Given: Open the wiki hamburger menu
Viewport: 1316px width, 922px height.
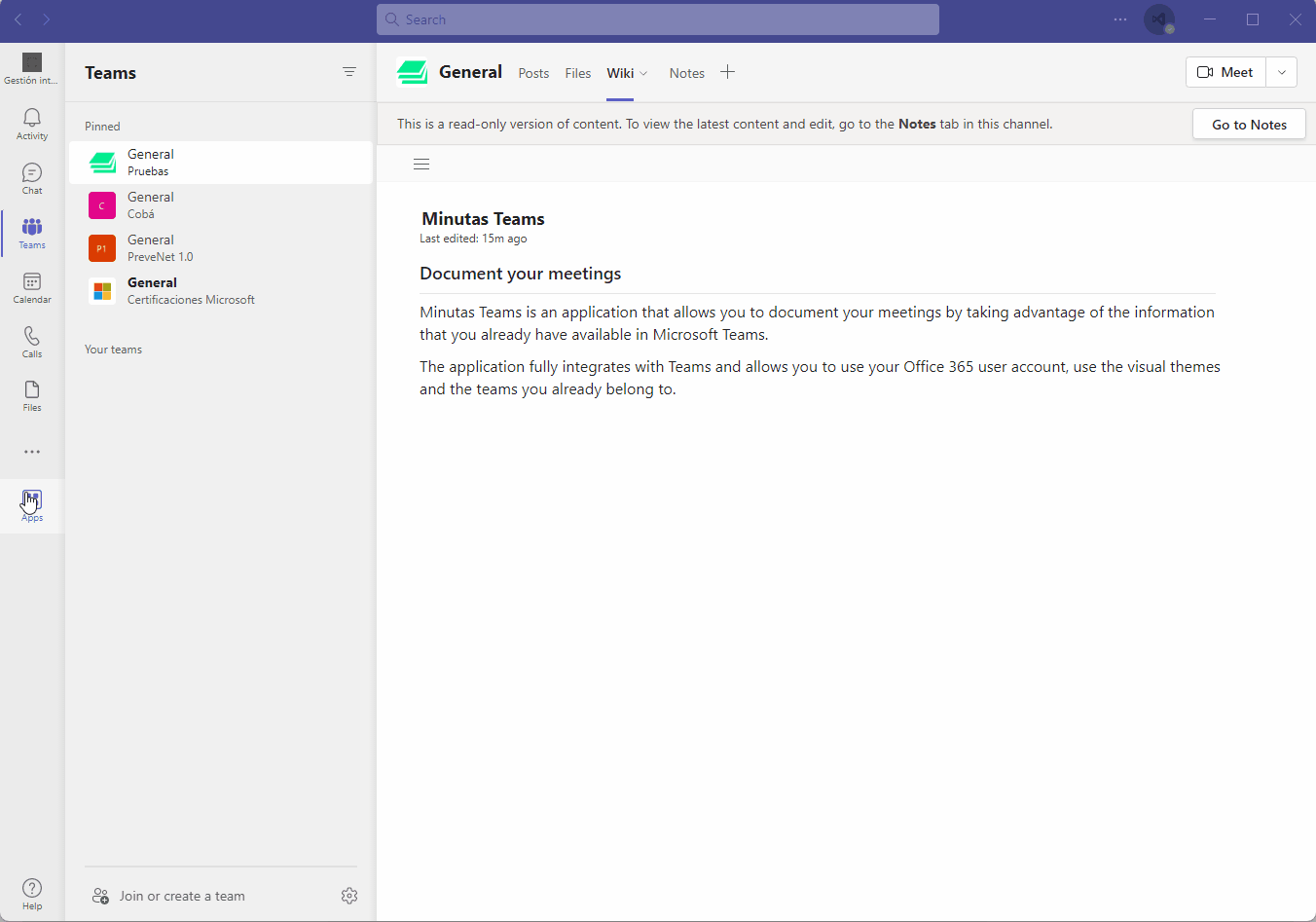Looking at the screenshot, I should 421,164.
